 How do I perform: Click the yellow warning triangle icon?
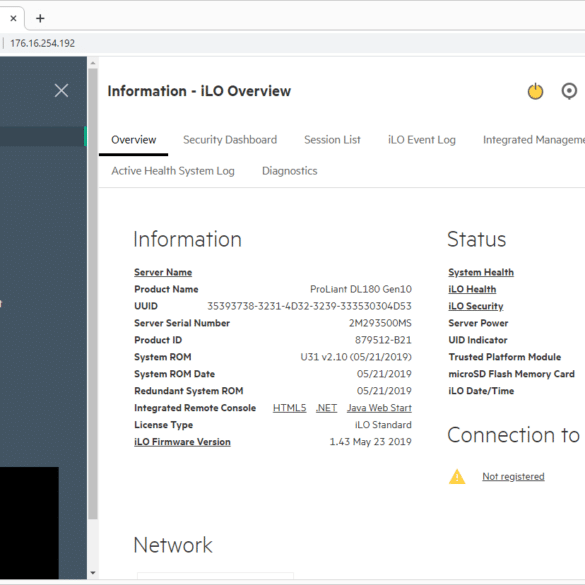[457, 476]
